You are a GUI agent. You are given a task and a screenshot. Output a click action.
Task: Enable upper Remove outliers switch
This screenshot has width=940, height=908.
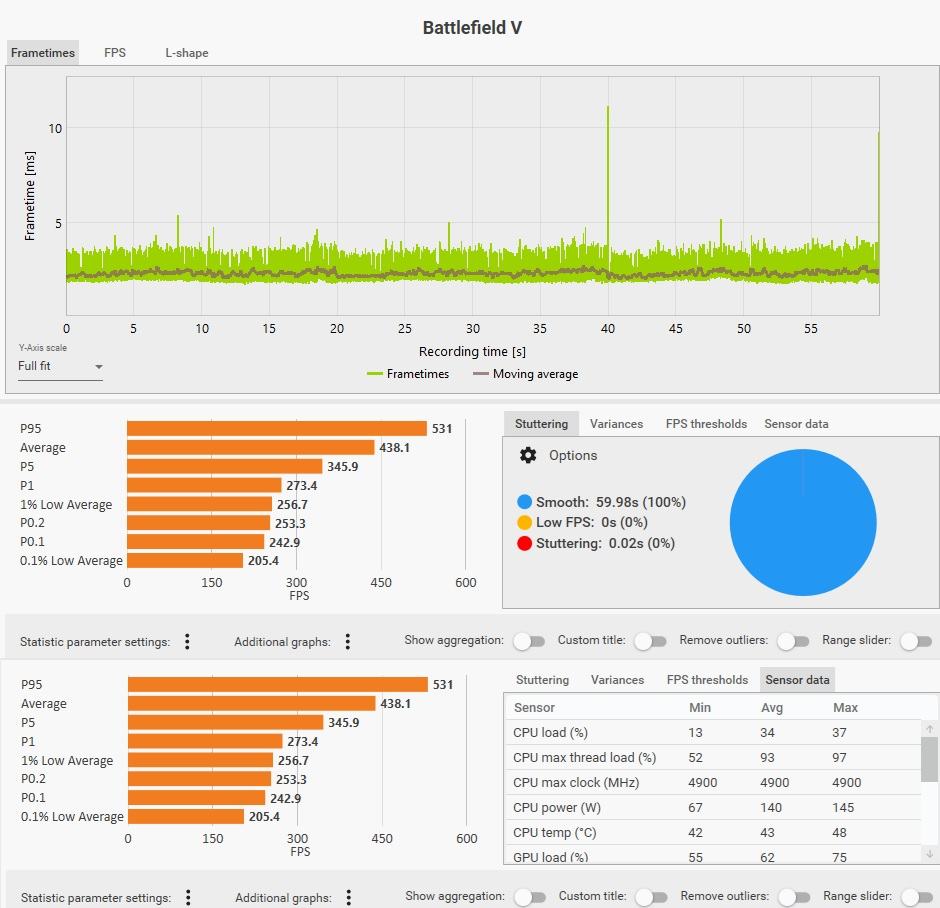pos(793,641)
